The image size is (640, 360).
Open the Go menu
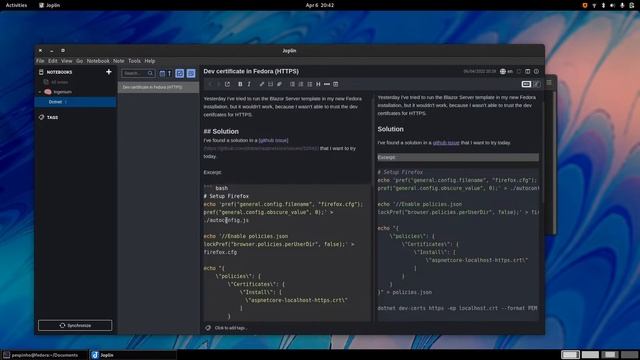pos(79,61)
